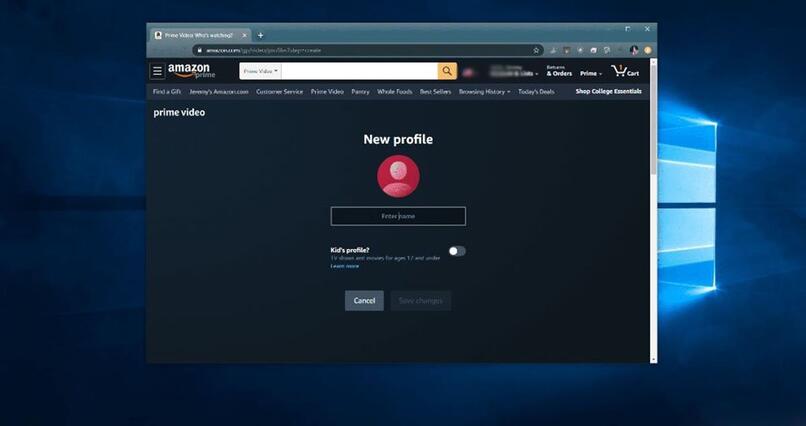Click the Save changes button
Viewport: 806px width, 426px height.
420,301
